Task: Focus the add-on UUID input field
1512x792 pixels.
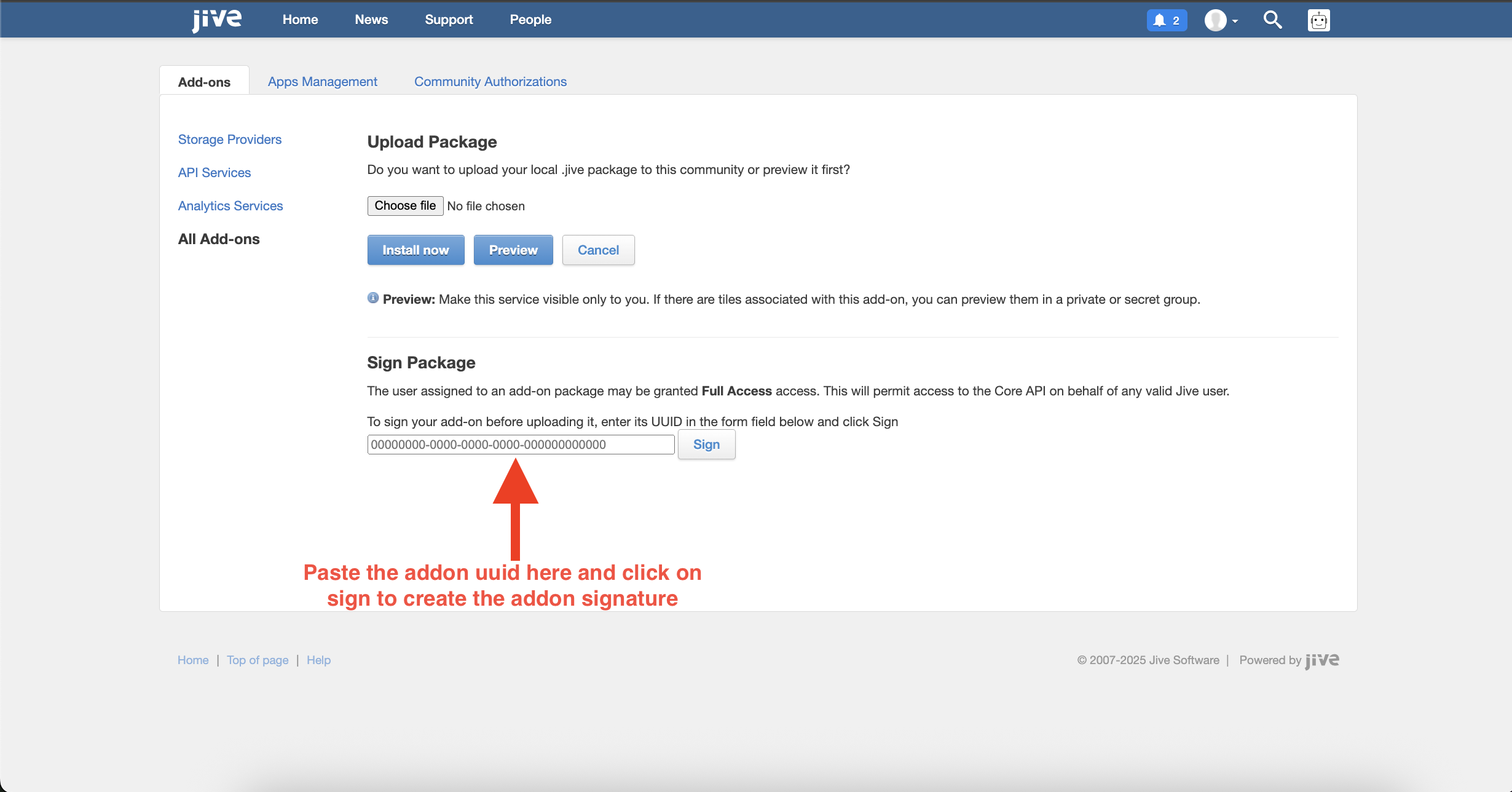Action: coord(520,445)
